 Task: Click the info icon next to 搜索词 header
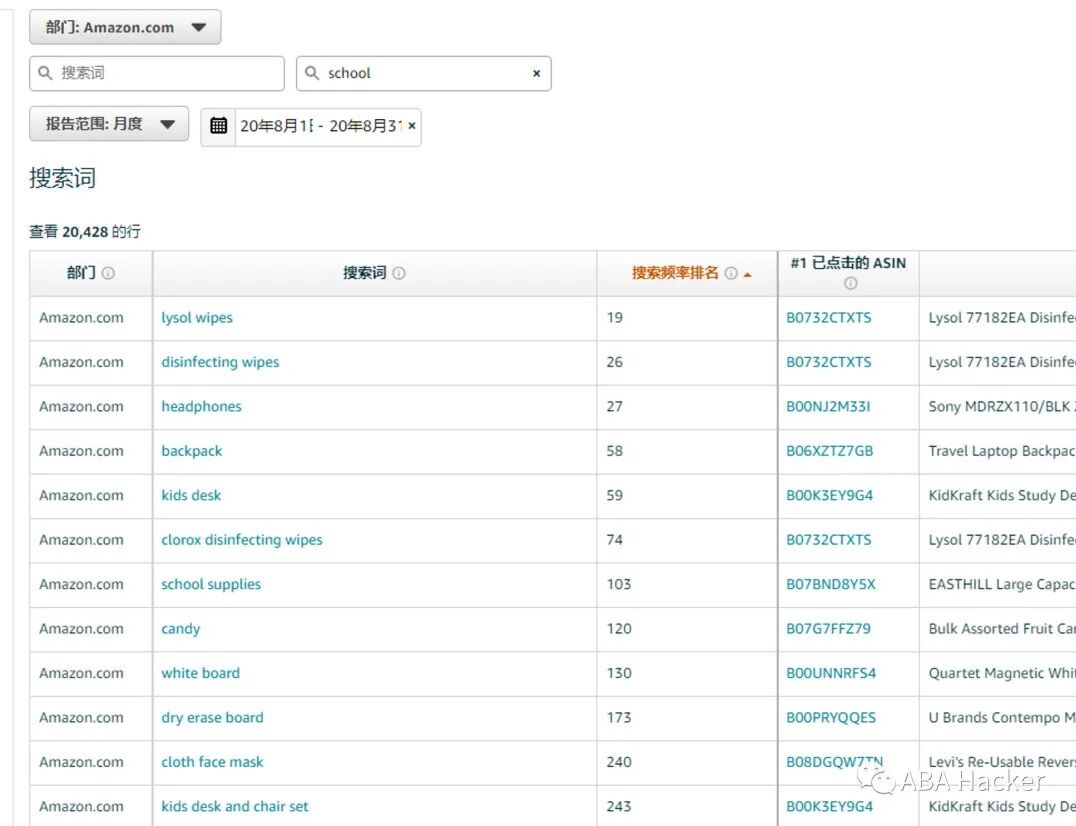coord(399,273)
